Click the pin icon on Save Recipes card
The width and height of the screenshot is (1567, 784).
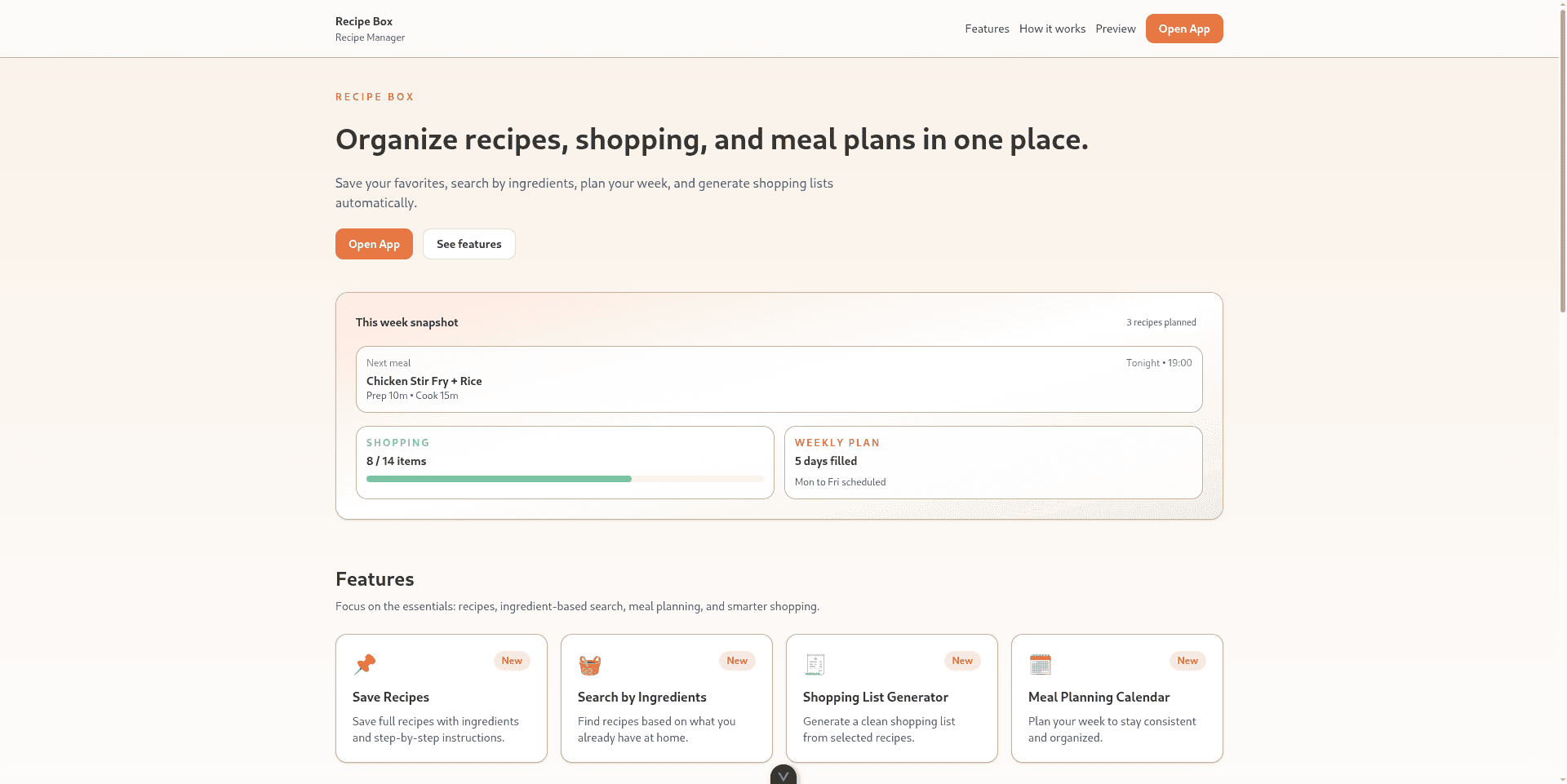[365, 664]
